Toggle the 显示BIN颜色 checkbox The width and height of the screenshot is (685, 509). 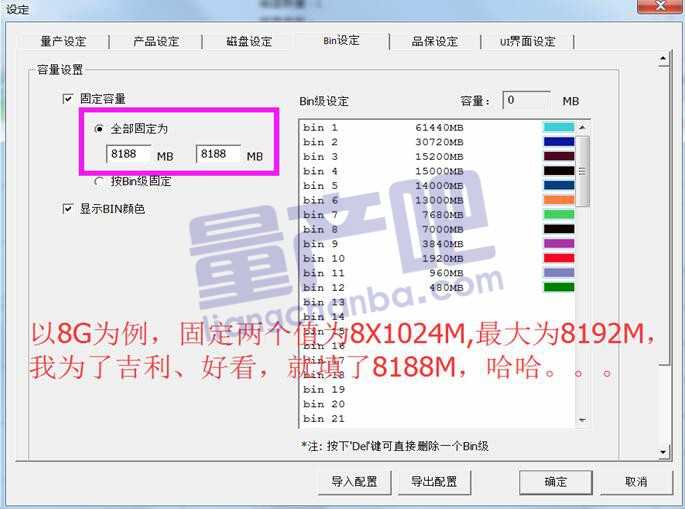pos(68,209)
